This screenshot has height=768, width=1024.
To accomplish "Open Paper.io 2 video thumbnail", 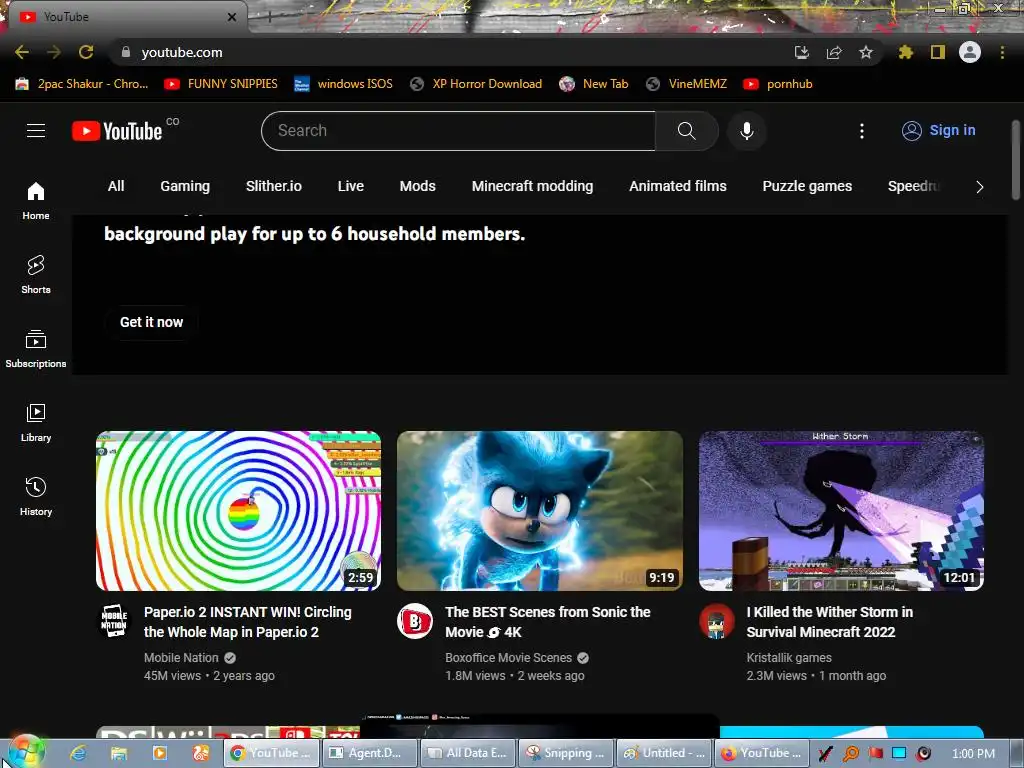I will point(238,511).
